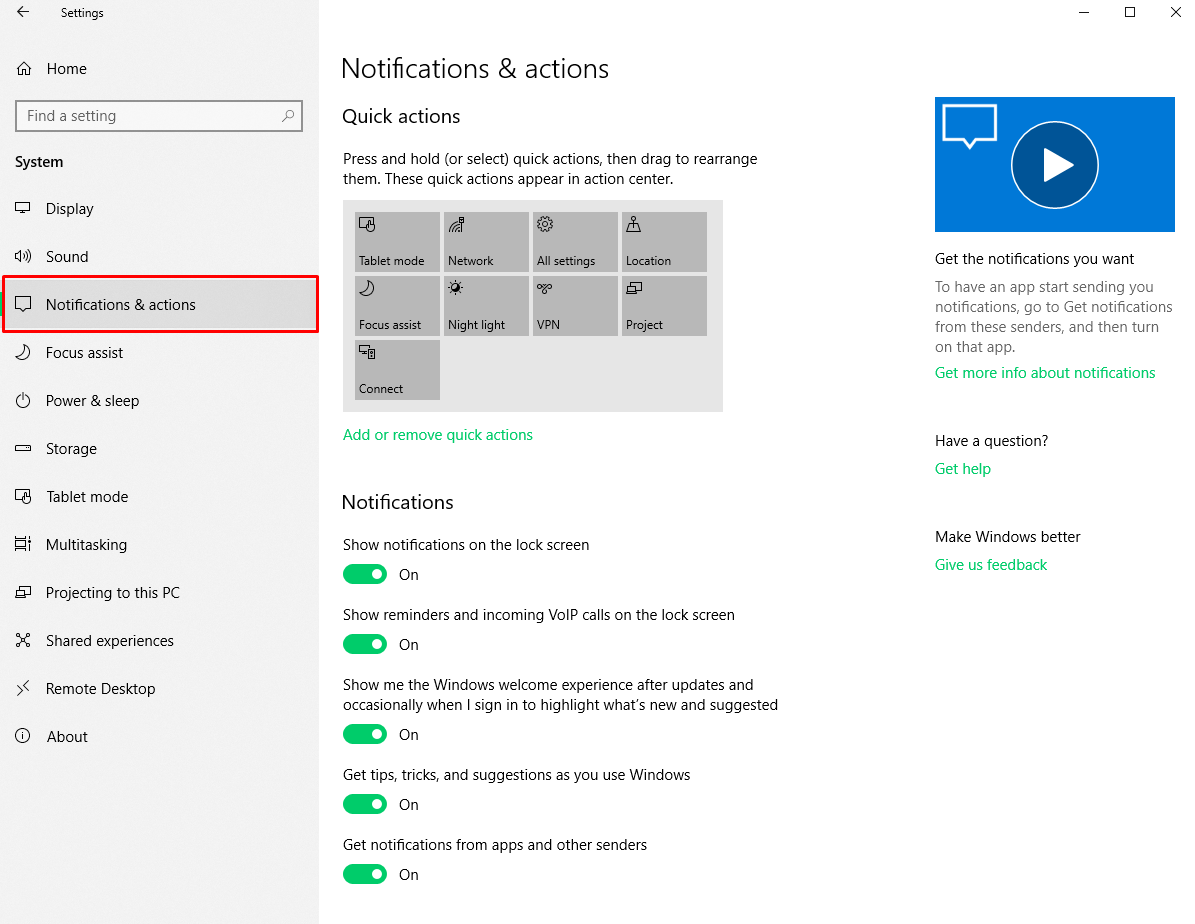This screenshot has width=1195, height=924.
Task: Select the Location quick action tile
Action: coord(665,242)
